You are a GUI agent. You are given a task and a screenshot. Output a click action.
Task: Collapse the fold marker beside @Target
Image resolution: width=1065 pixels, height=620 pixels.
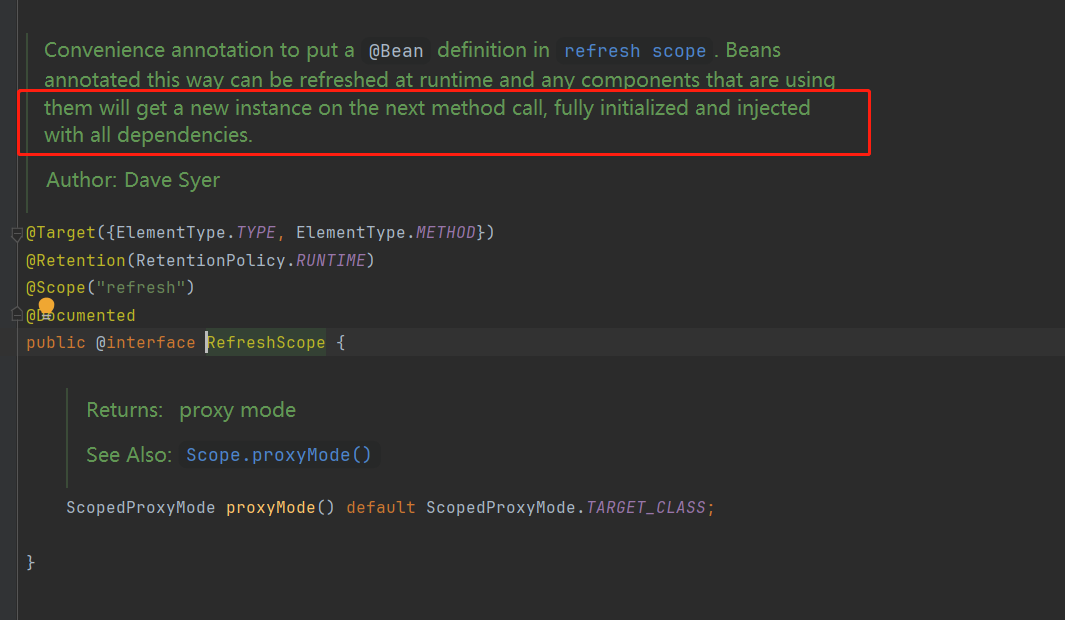tap(16, 233)
